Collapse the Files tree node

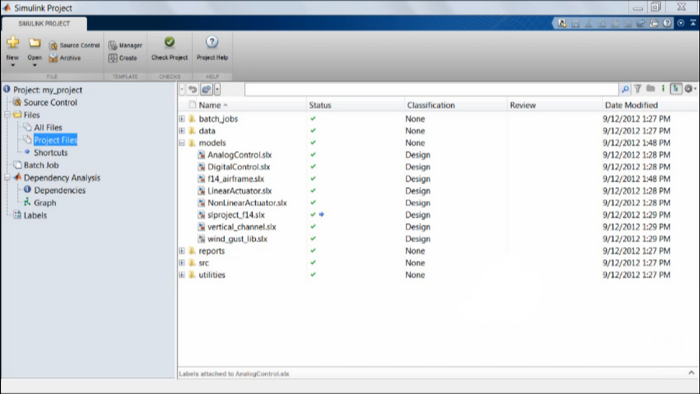point(7,115)
